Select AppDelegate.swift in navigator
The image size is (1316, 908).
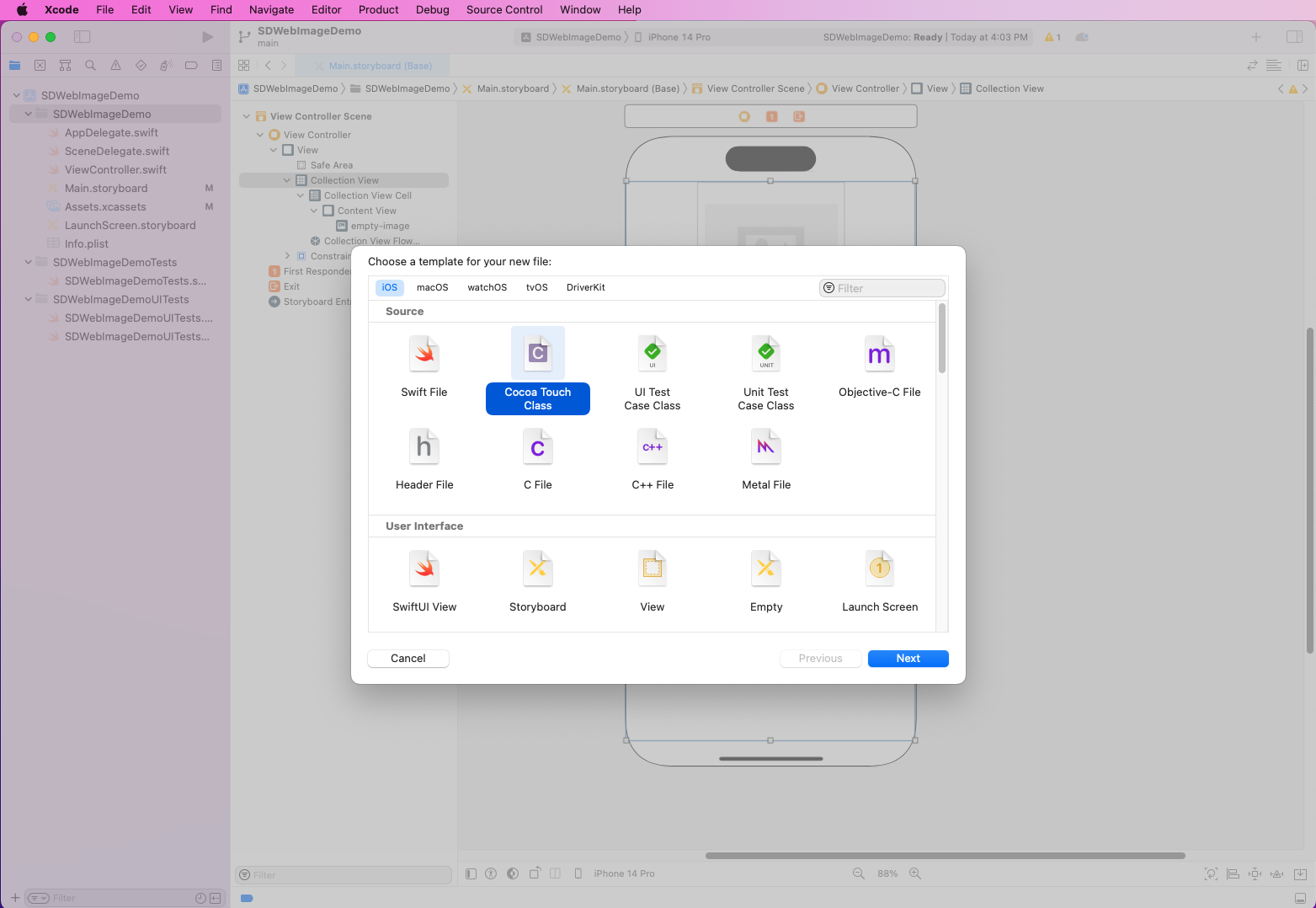point(112,132)
